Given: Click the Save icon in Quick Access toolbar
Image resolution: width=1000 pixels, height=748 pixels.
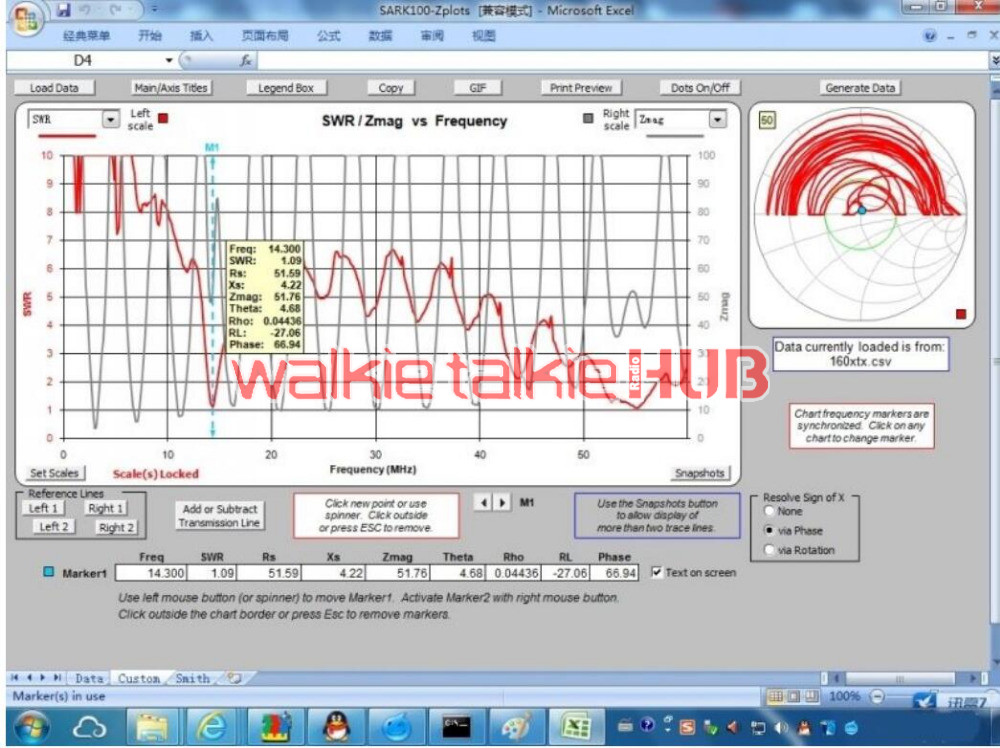Looking at the screenshot, I should (63, 10).
